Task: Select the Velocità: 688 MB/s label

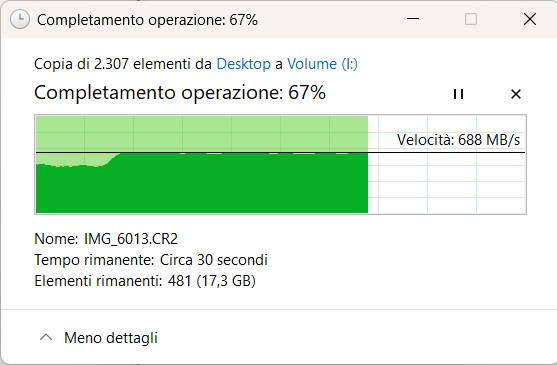Action: coord(458,140)
